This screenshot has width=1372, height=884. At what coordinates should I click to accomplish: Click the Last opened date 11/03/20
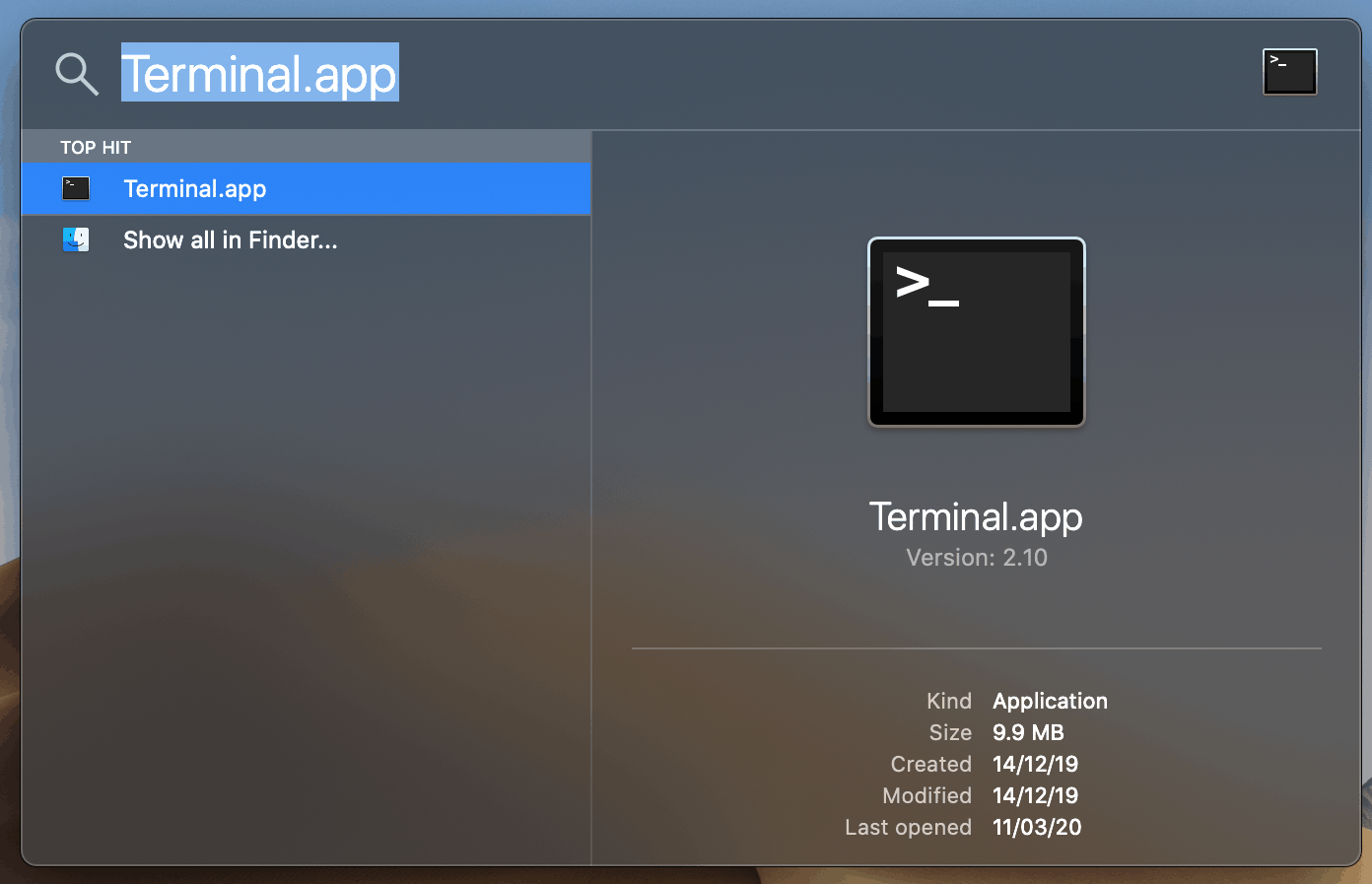[1037, 827]
